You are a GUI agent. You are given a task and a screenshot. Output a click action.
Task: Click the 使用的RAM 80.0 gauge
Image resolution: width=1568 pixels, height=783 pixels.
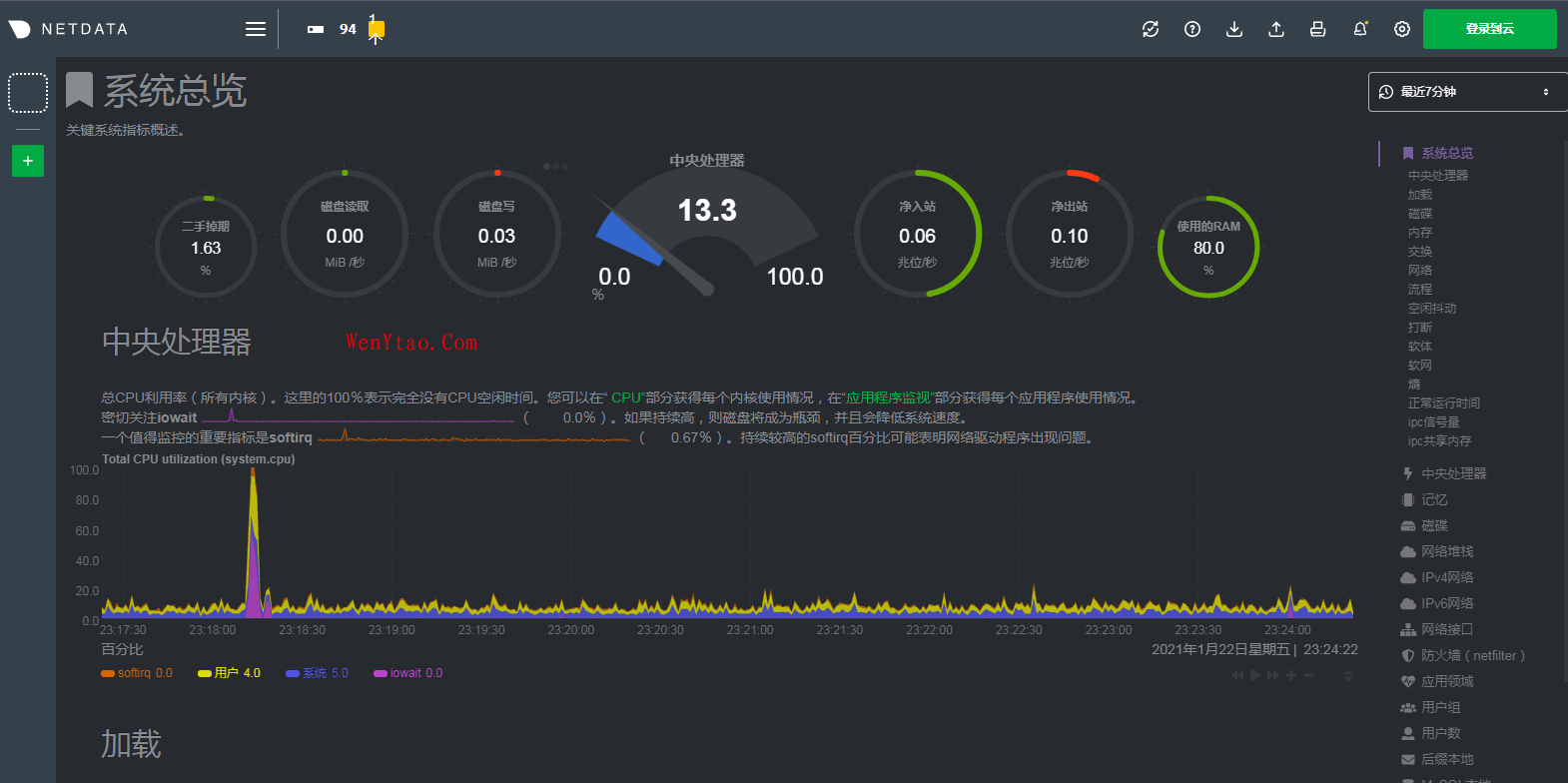pos(1208,247)
